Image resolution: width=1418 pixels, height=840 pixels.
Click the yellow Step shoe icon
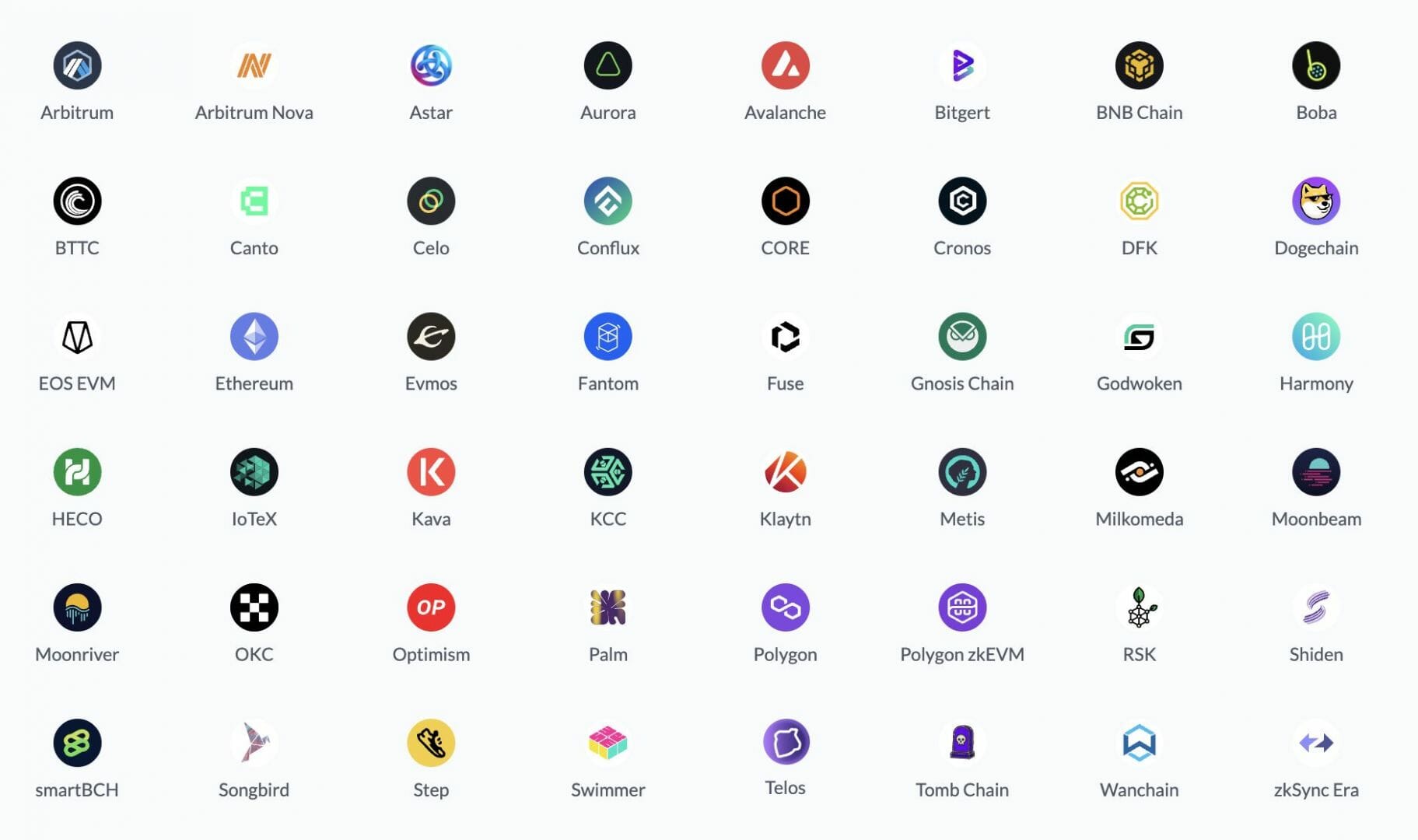[431, 742]
